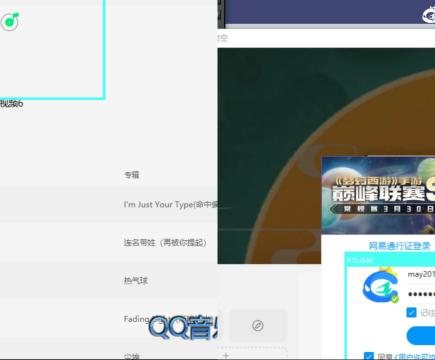The height and width of the screenshot is (360, 435).
Task: Click the 网易通行证登录 heading
Action: 399,246
